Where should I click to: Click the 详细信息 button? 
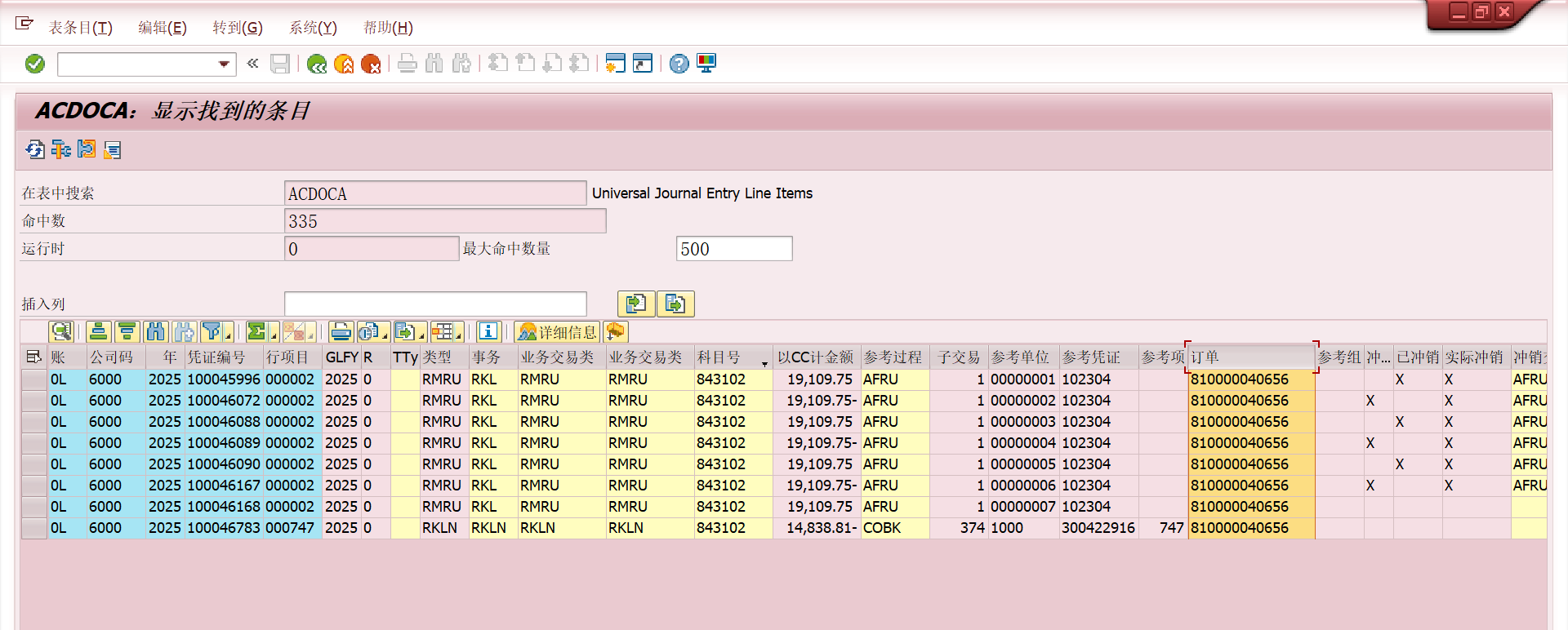pos(558,331)
